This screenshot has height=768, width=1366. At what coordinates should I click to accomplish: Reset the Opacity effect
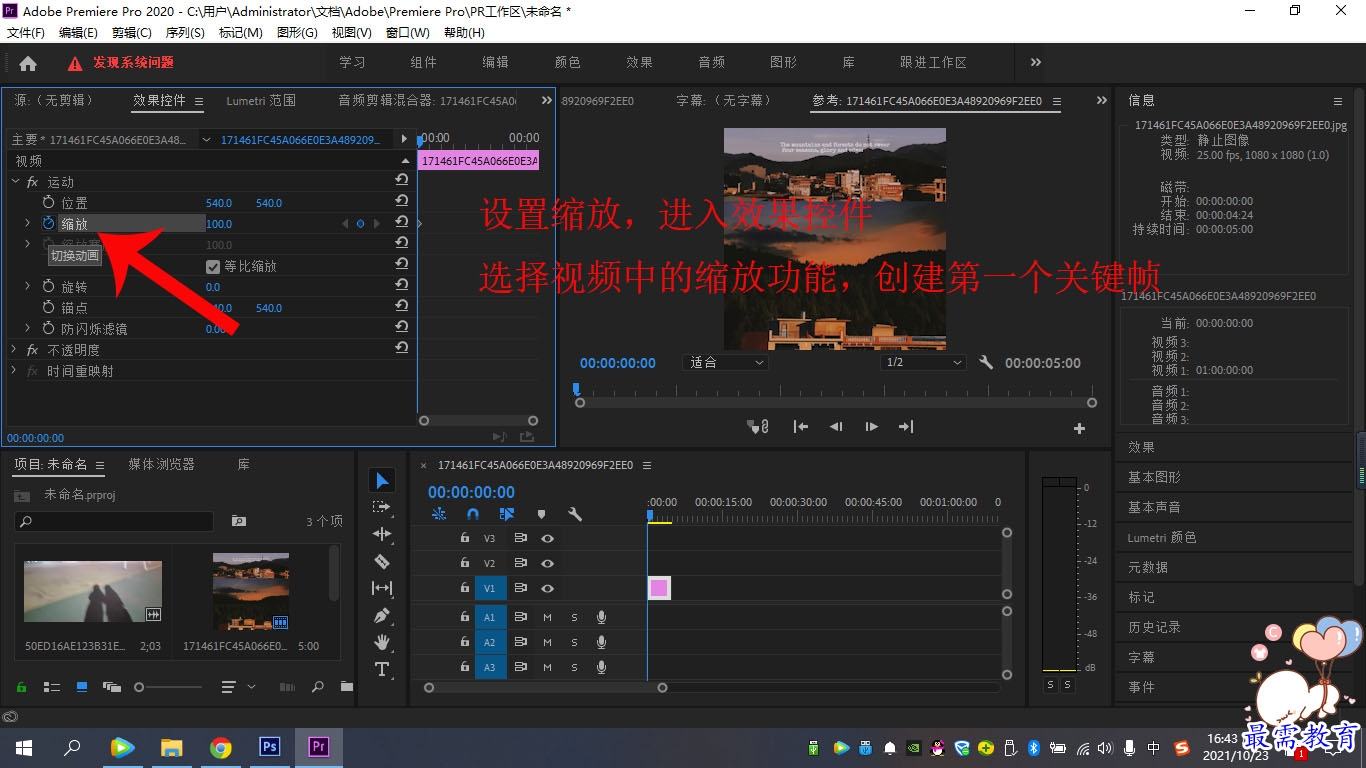coord(401,348)
